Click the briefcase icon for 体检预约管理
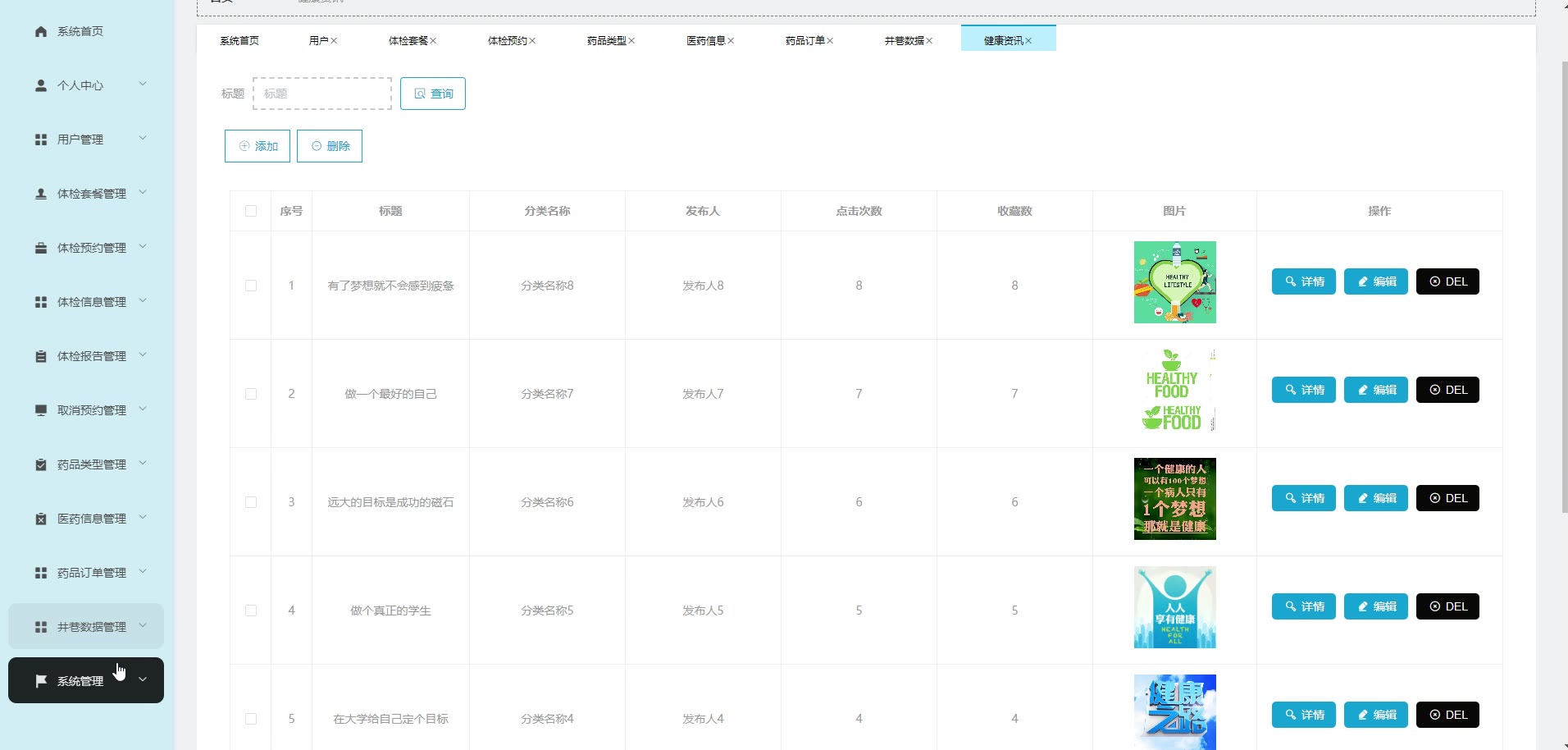This screenshot has height=750, width=1568. pos(41,248)
